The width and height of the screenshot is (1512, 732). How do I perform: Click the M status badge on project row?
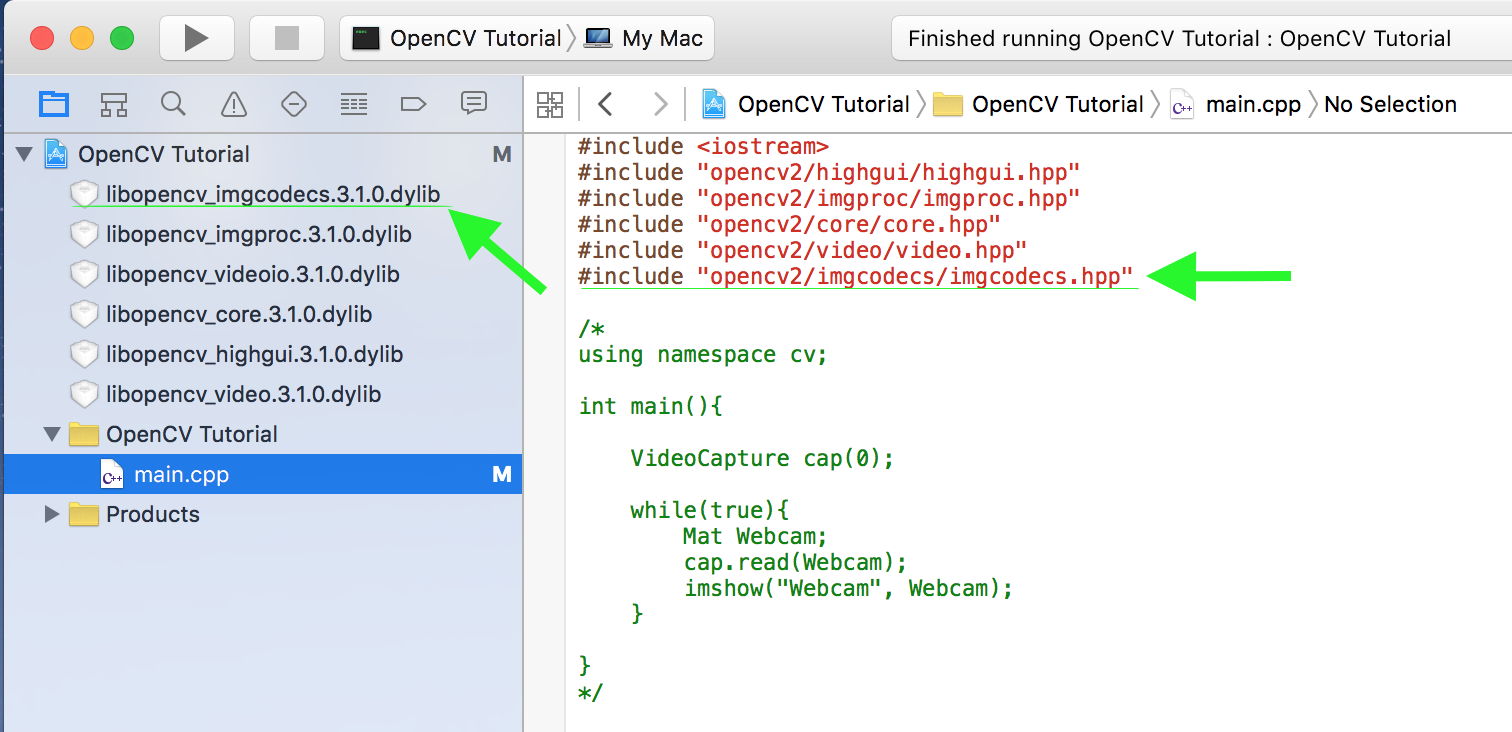(x=502, y=154)
